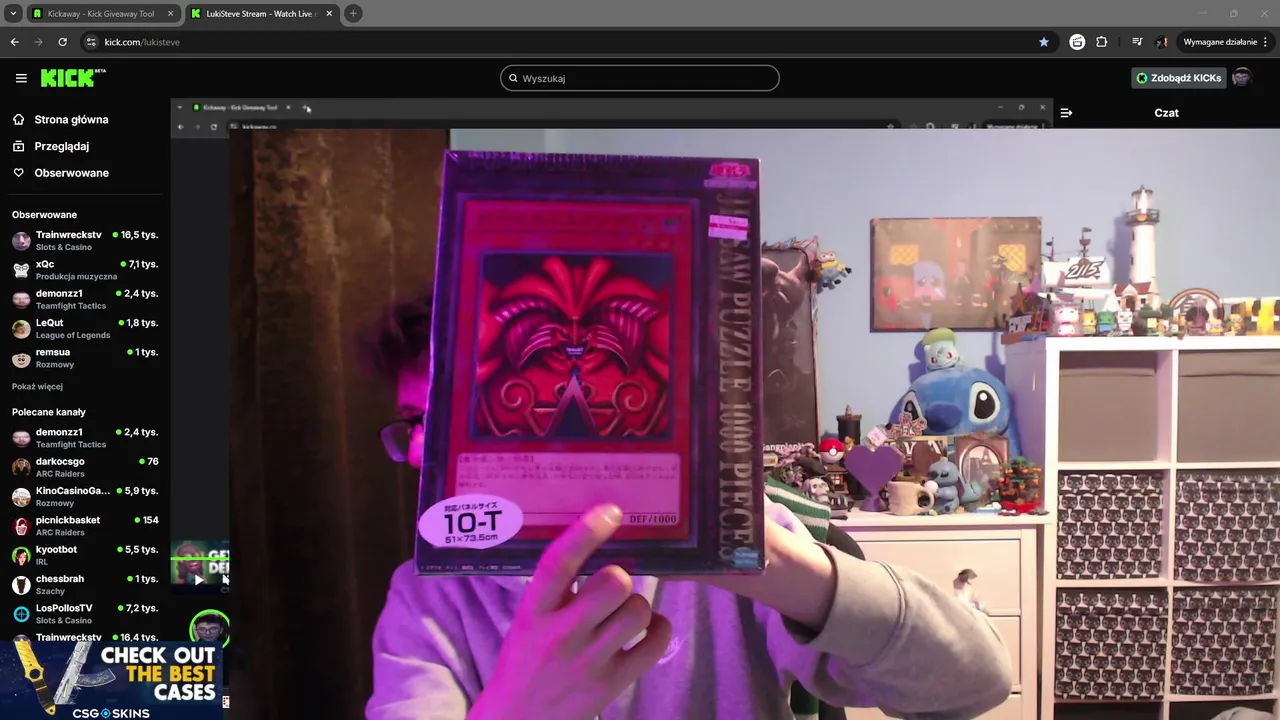Click the Wymagane działanie button
The image size is (1280, 720).
pyautogui.click(x=1226, y=42)
